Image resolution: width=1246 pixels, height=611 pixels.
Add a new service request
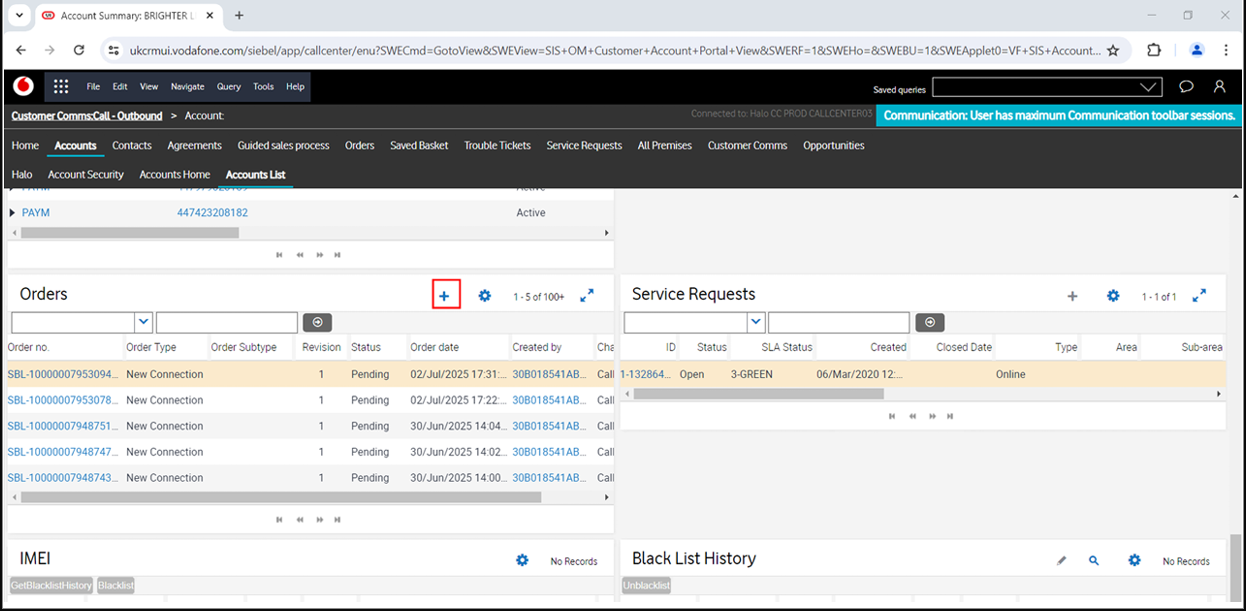point(1073,296)
